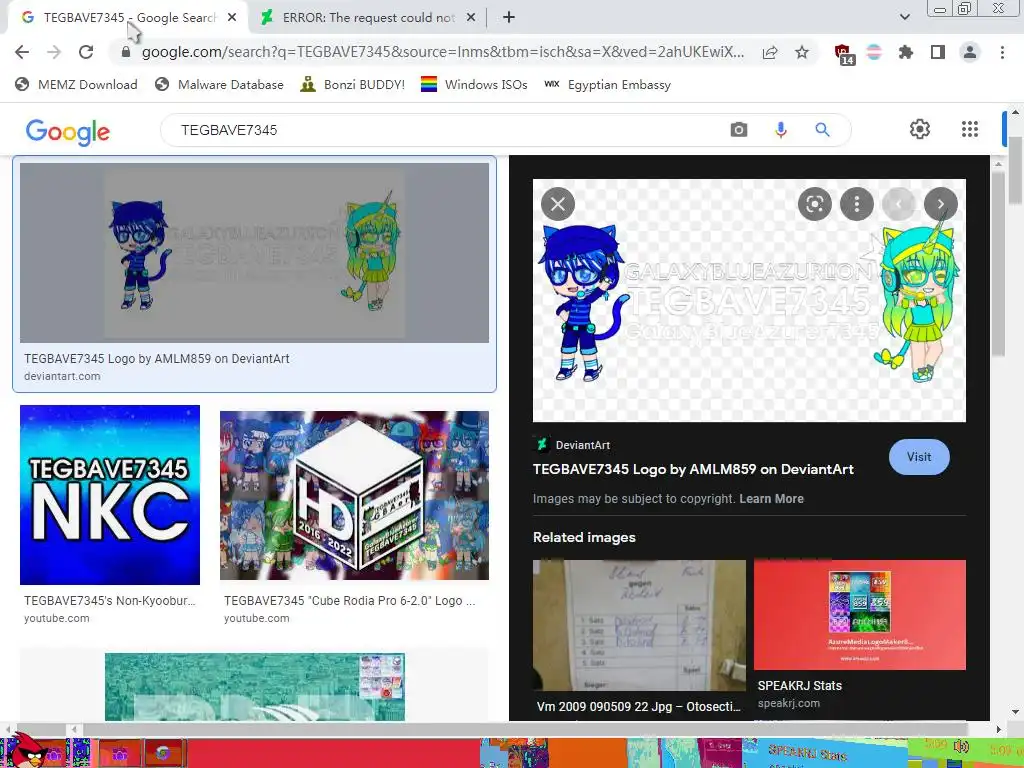Viewport: 1024px width, 768px height.
Task: Close the image preview panel
Action: coord(558,204)
